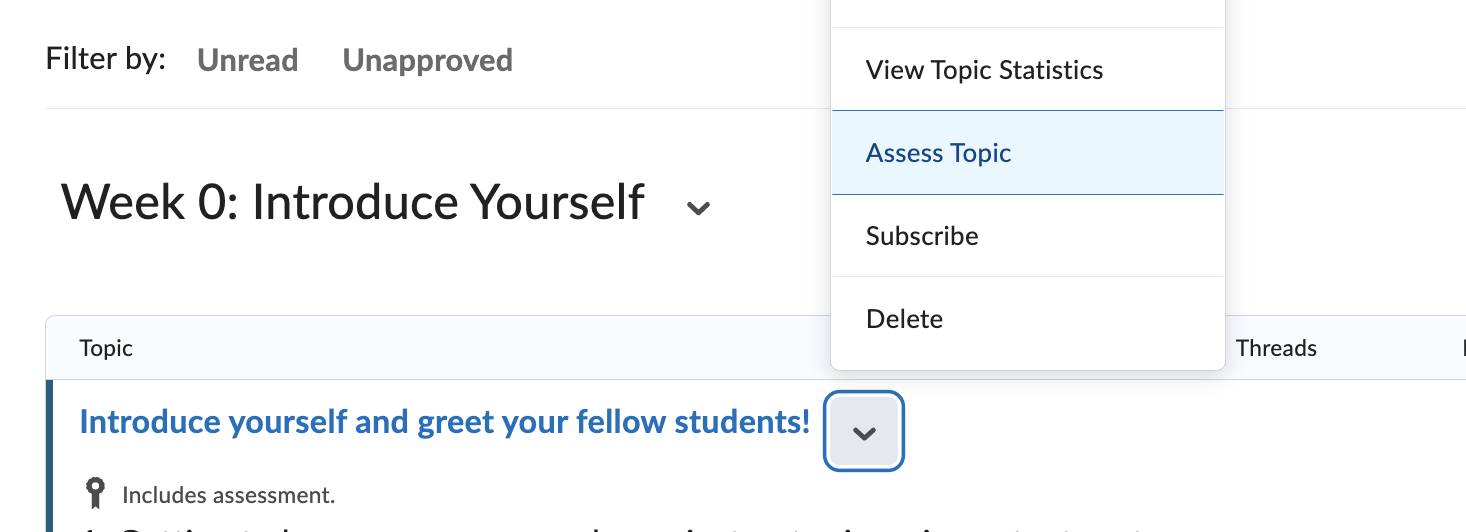1466x532 pixels.
Task: Filter discussions by Unapproved
Action: [x=427, y=60]
